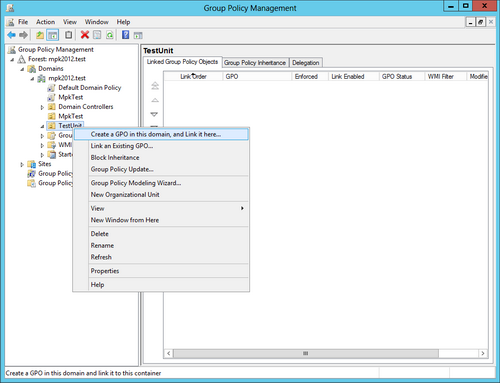
Task: Sort by the WMI Filter column header
Action: coord(446,76)
